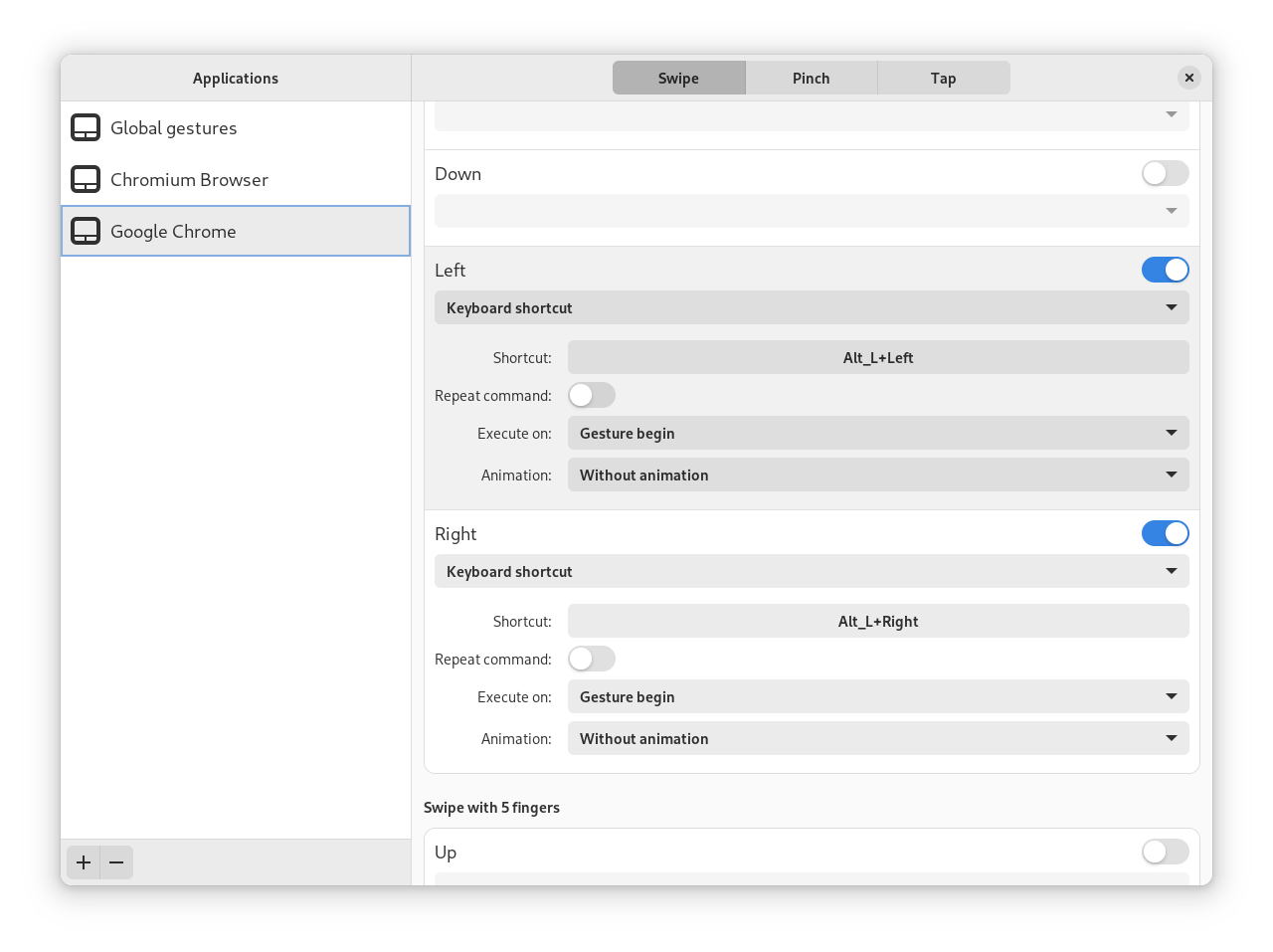The width and height of the screenshot is (1273, 952).
Task: Switch to the Swipe tab
Action: [678, 78]
